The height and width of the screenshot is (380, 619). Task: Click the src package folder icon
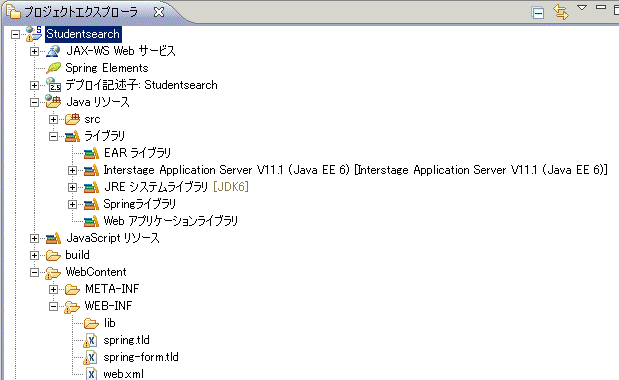point(73,119)
